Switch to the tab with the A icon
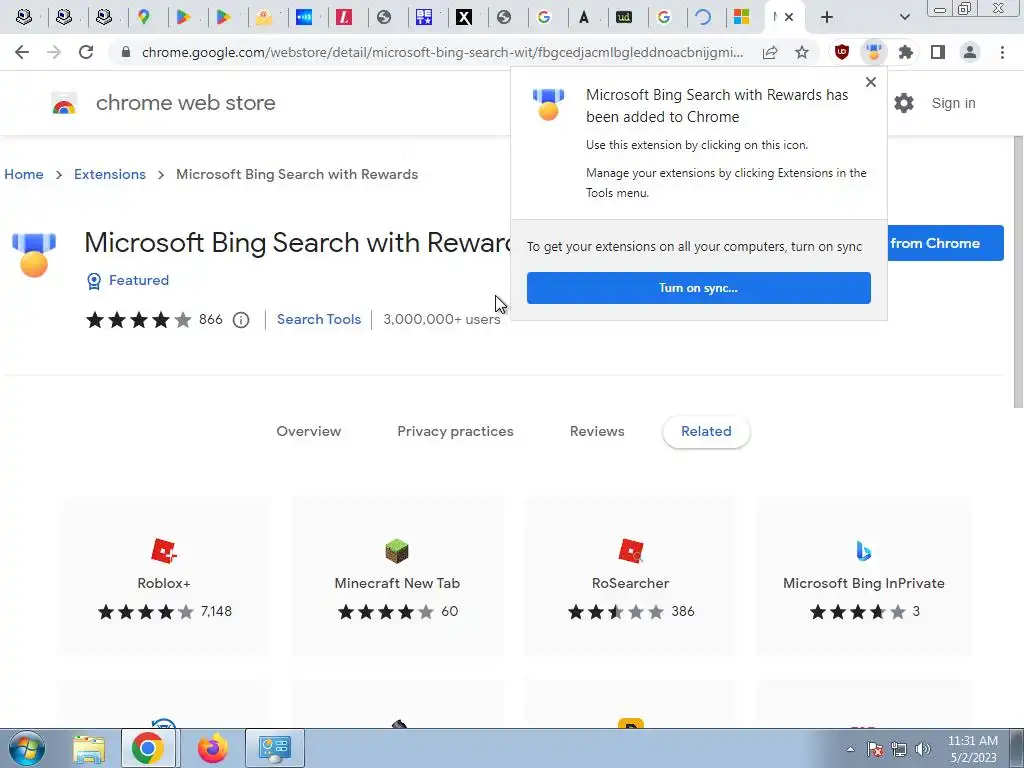The height and width of the screenshot is (768, 1024). [x=584, y=18]
